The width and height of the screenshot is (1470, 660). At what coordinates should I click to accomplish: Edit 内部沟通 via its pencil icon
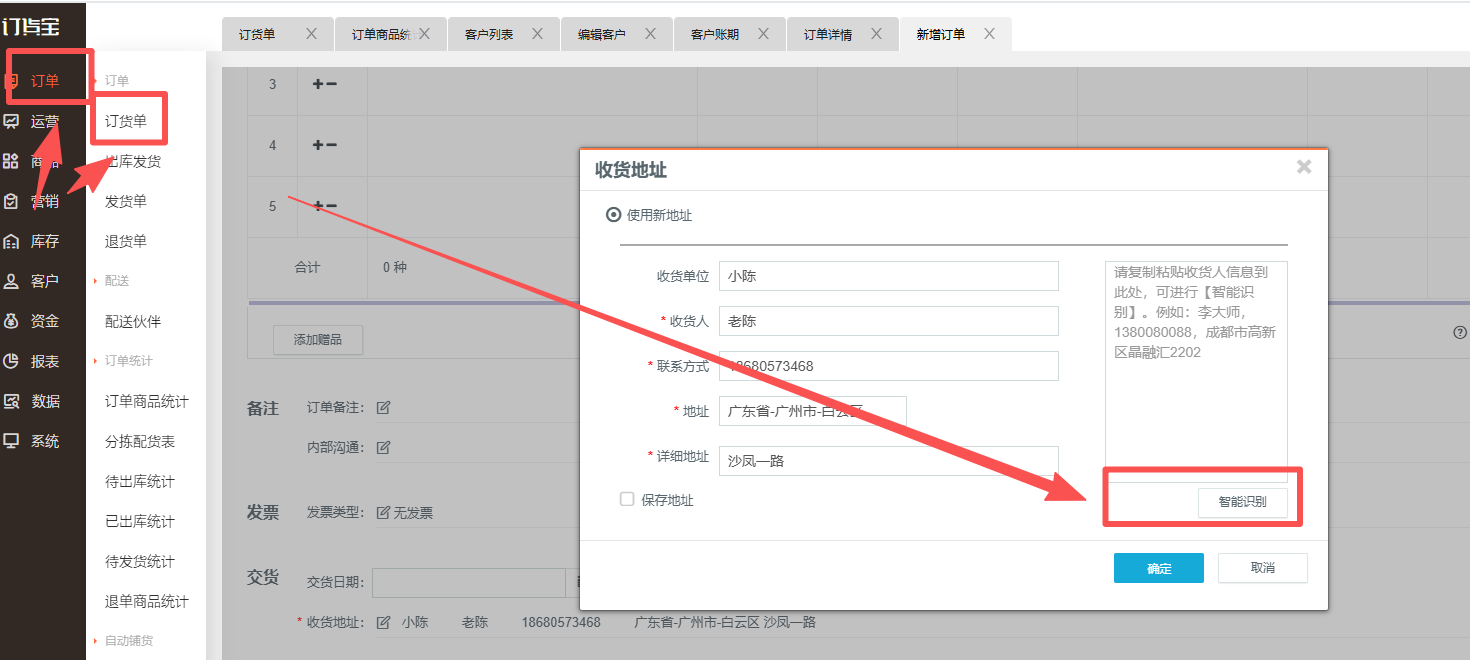click(x=383, y=447)
